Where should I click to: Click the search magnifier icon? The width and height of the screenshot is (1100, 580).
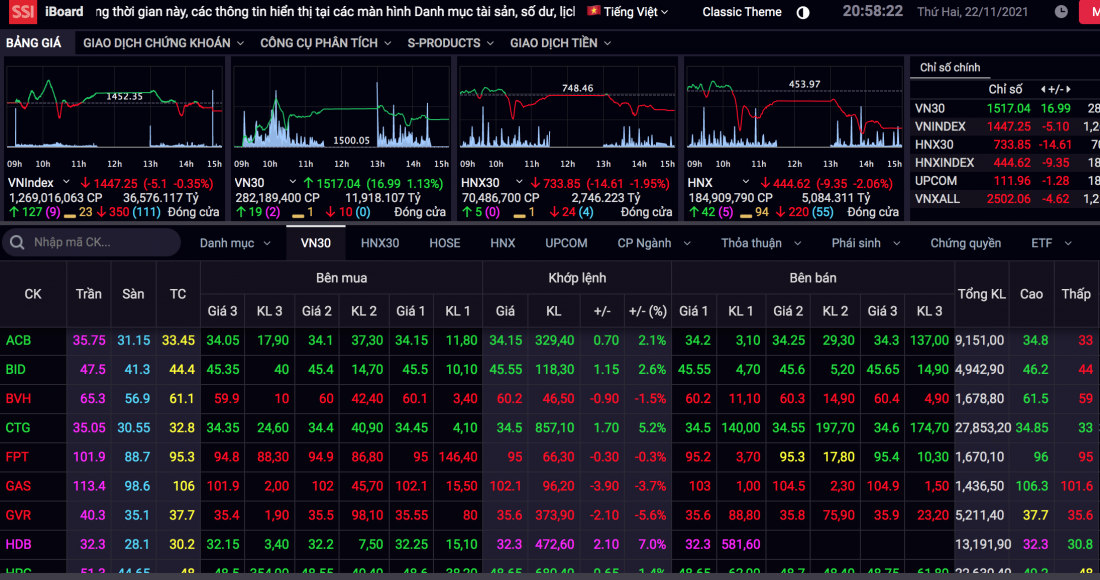[17, 243]
